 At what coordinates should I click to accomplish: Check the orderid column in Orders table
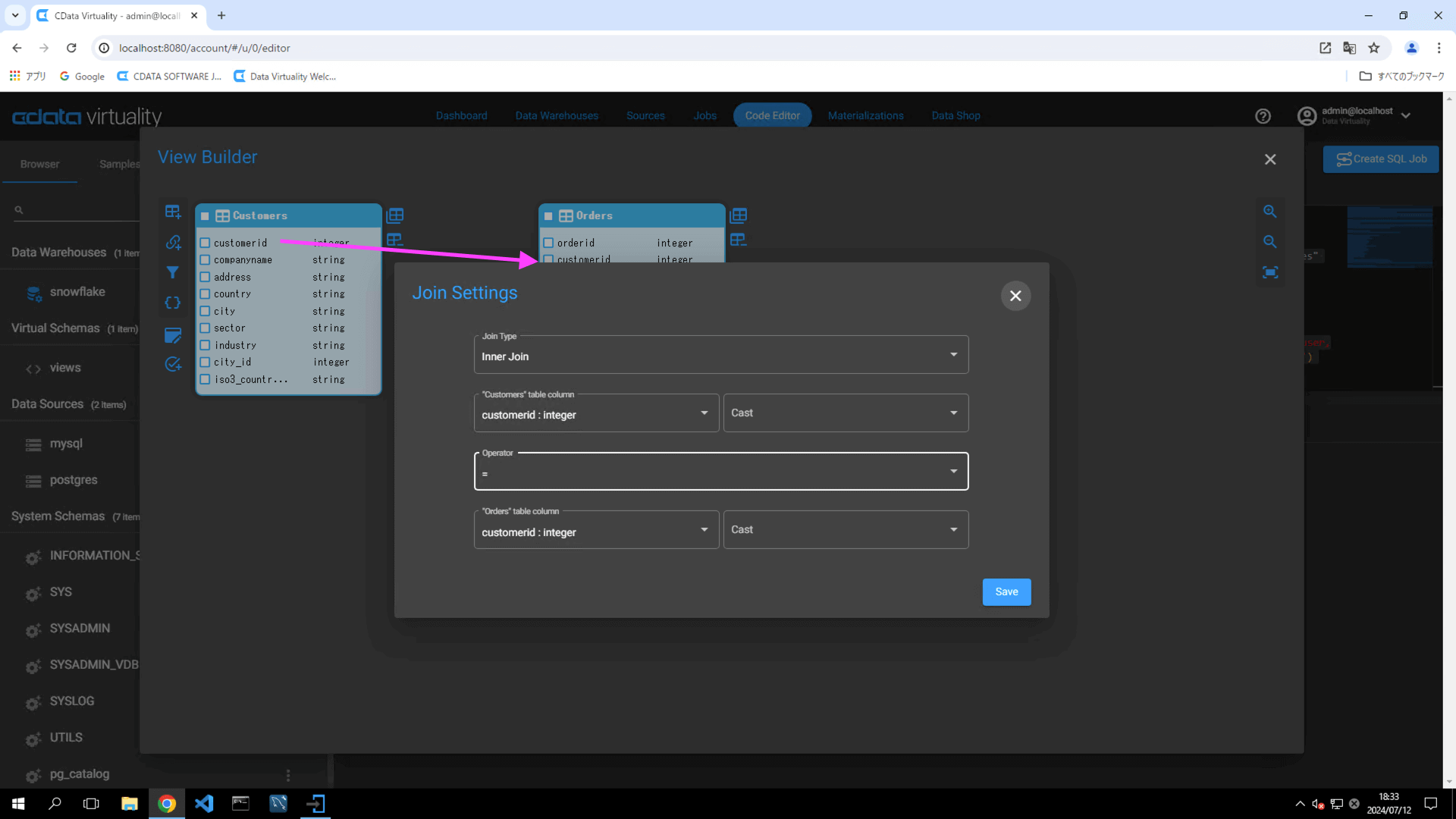pyautogui.click(x=548, y=243)
